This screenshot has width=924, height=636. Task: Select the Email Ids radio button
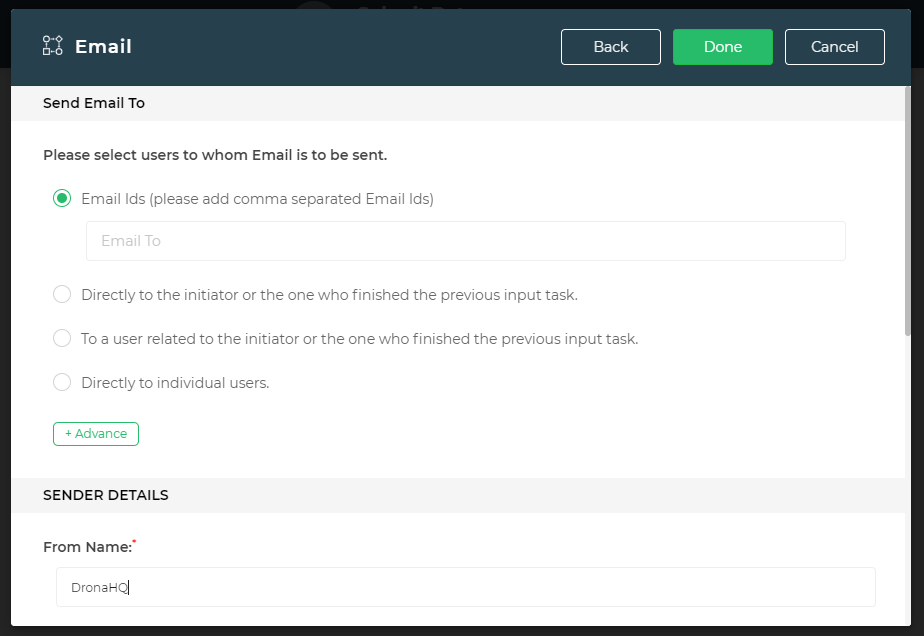[62, 198]
